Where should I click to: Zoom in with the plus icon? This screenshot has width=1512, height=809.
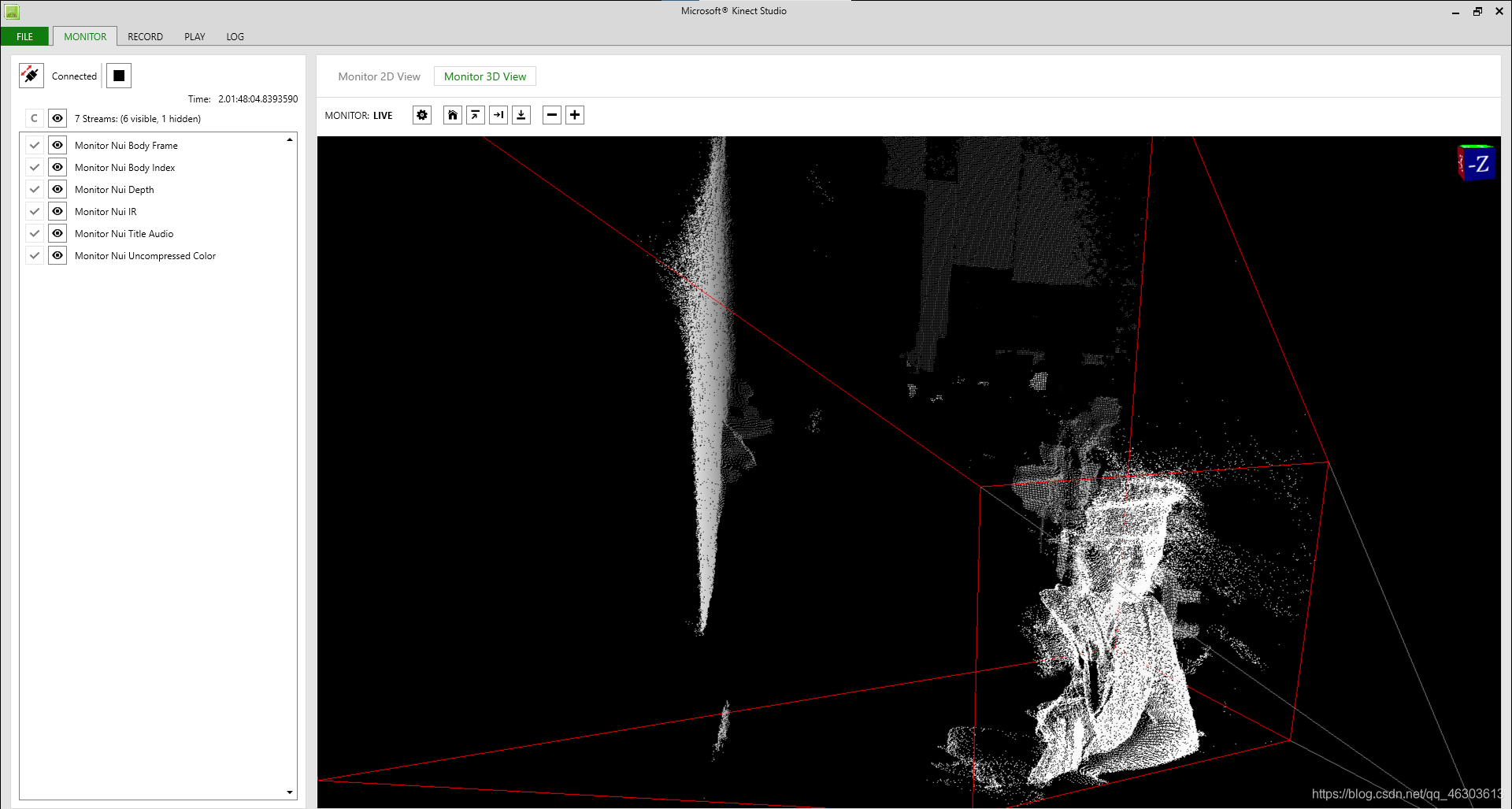point(575,115)
